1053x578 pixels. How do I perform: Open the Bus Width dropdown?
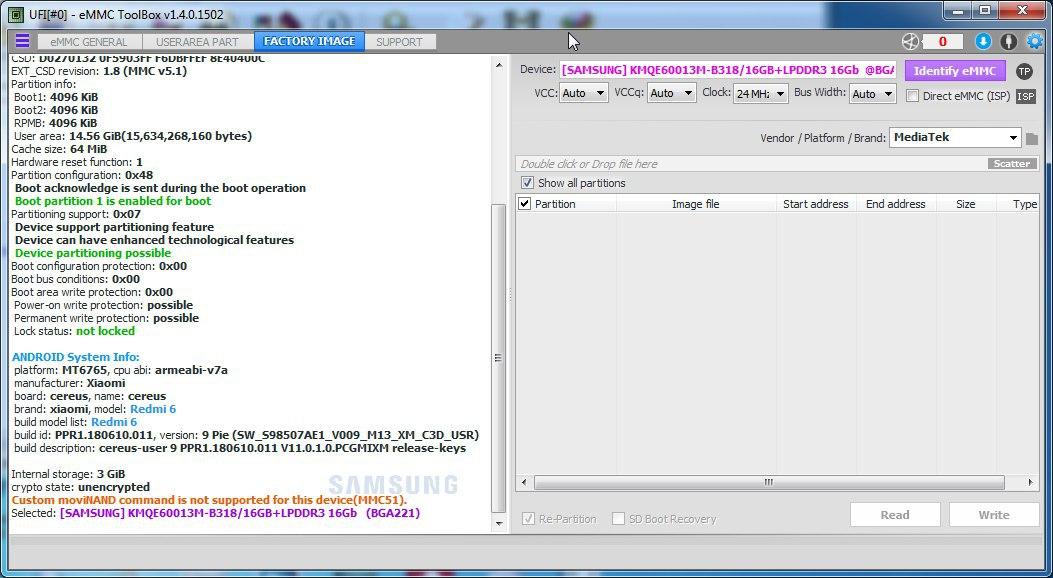tap(872, 93)
